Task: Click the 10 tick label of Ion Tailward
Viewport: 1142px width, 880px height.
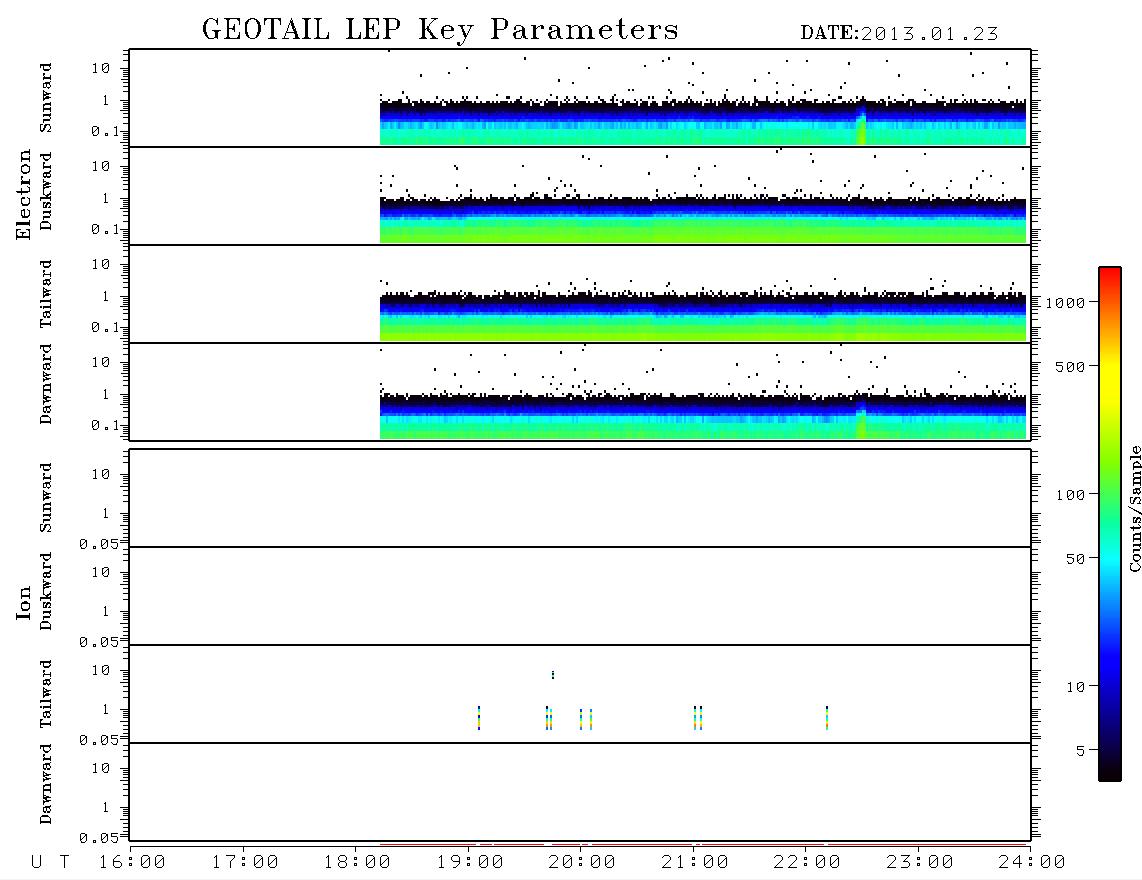Action: click(x=101, y=670)
